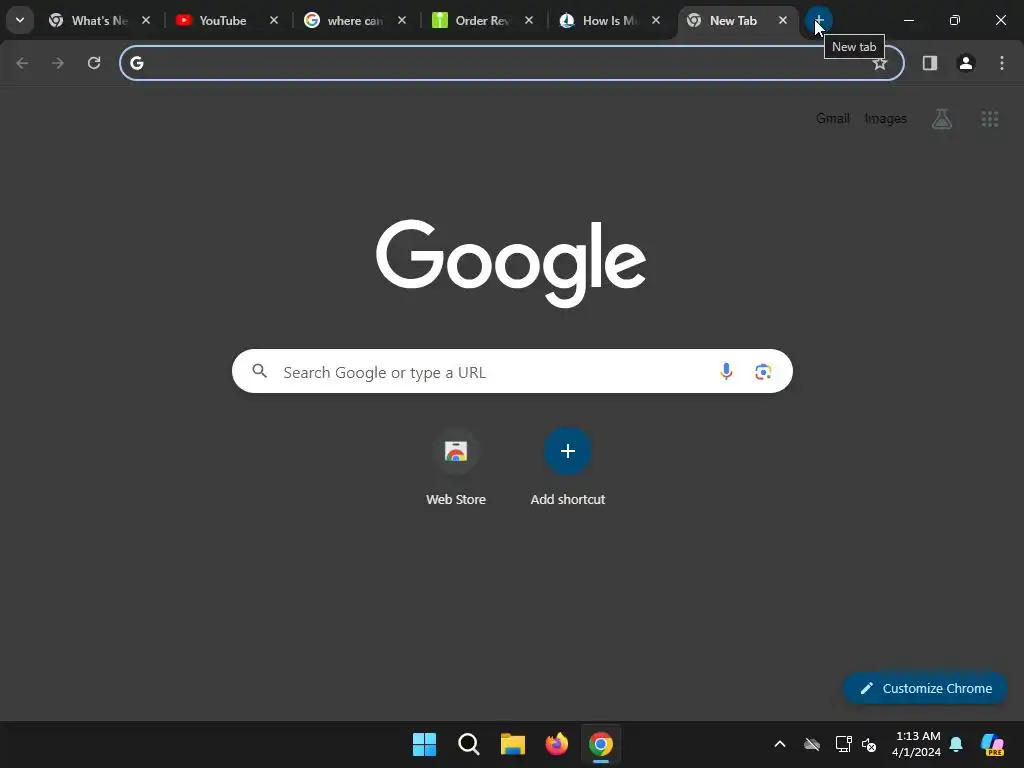Image resolution: width=1024 pixels, height=768 pixels.
Task: Open Customize Chrome
Action: (x=925, y=688)
